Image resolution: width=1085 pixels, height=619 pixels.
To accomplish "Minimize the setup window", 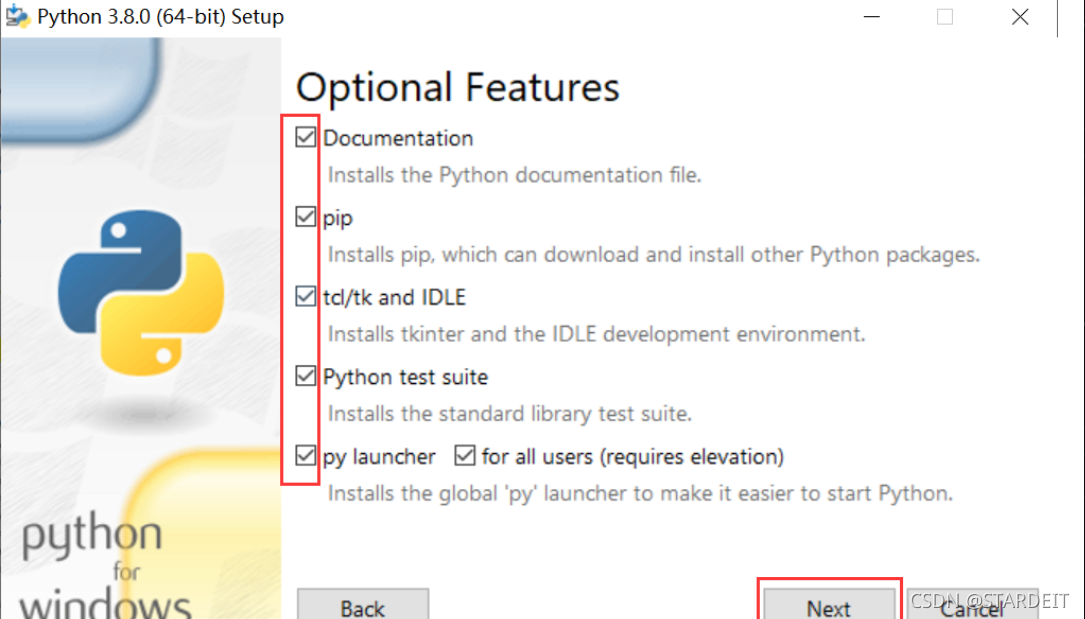I will tap(872, 17).
